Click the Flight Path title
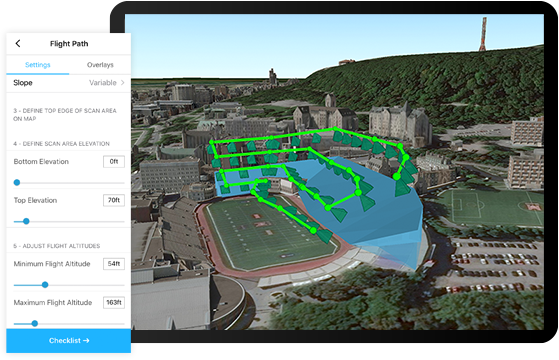Screen dimensions: 559x360 tap(69, 44)
